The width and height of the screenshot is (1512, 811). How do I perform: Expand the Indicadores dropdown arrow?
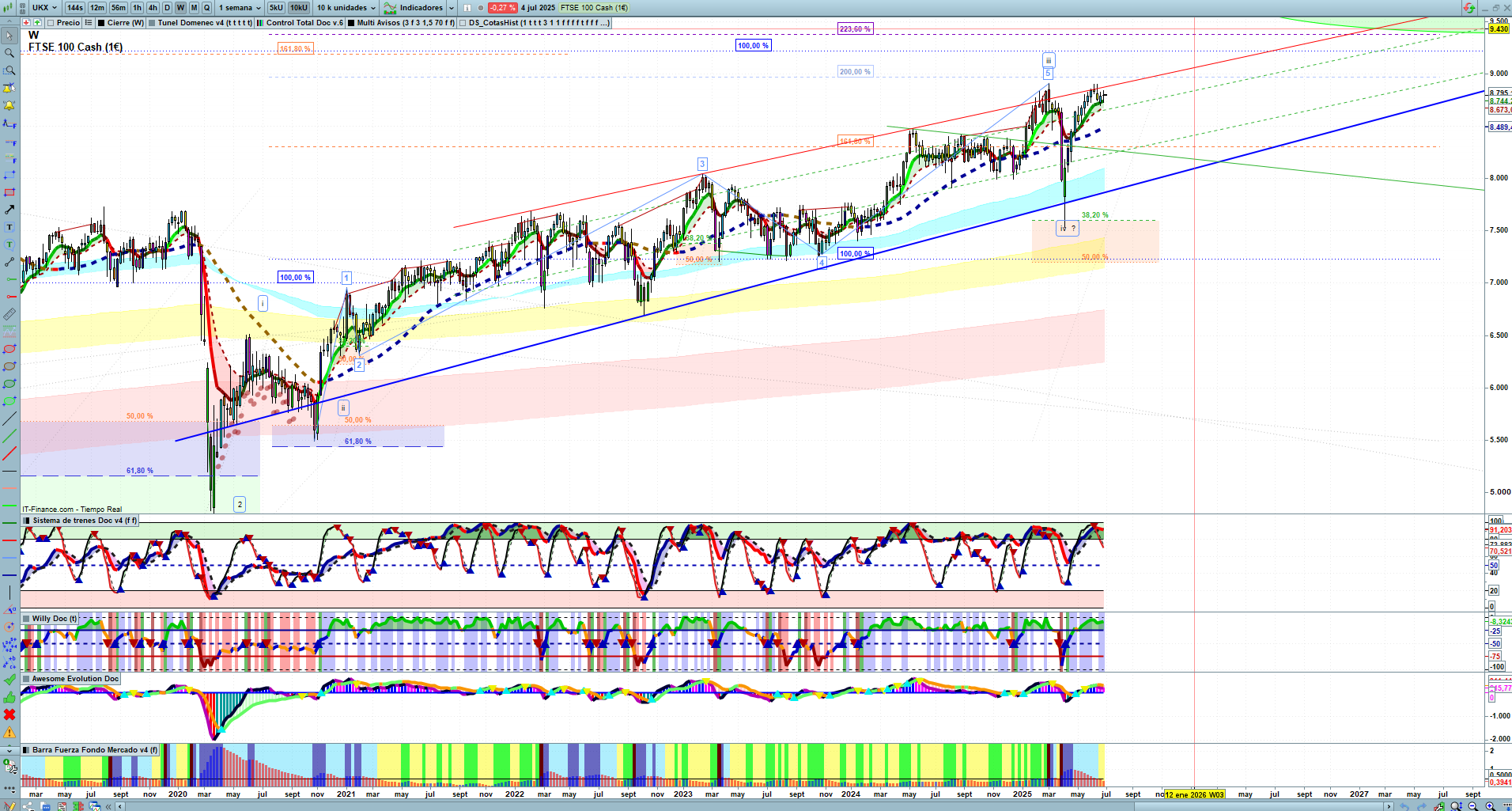pos(452,8)
